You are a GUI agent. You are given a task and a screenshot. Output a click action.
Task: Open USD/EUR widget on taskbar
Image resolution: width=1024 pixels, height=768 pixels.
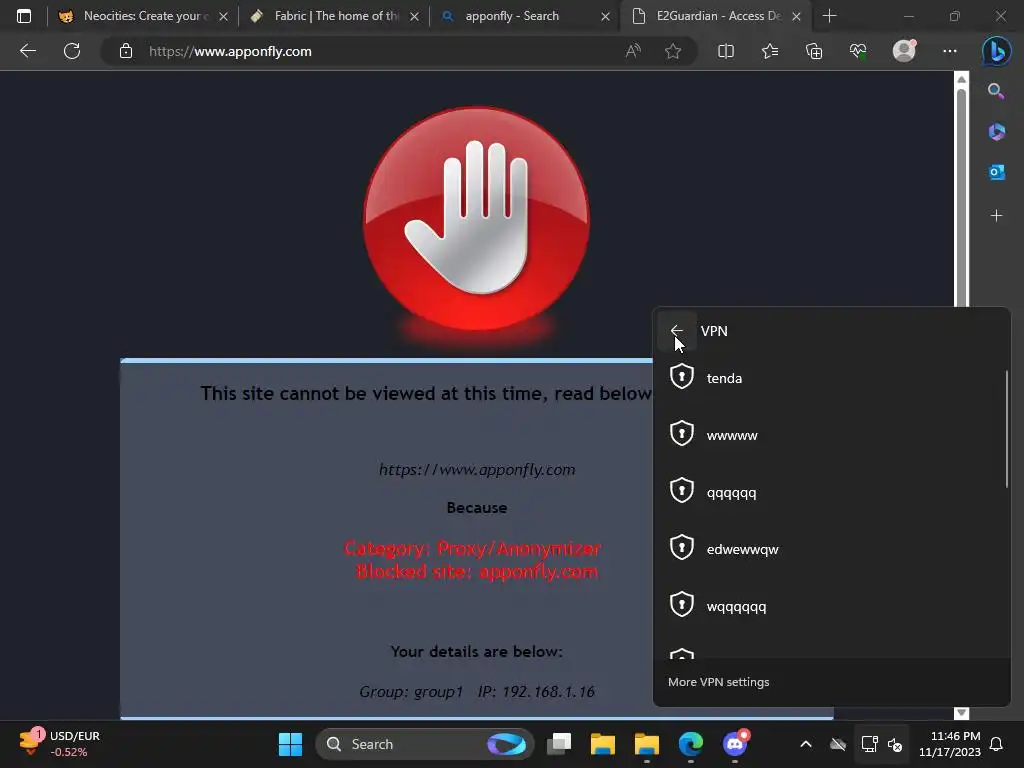point(60,744)
